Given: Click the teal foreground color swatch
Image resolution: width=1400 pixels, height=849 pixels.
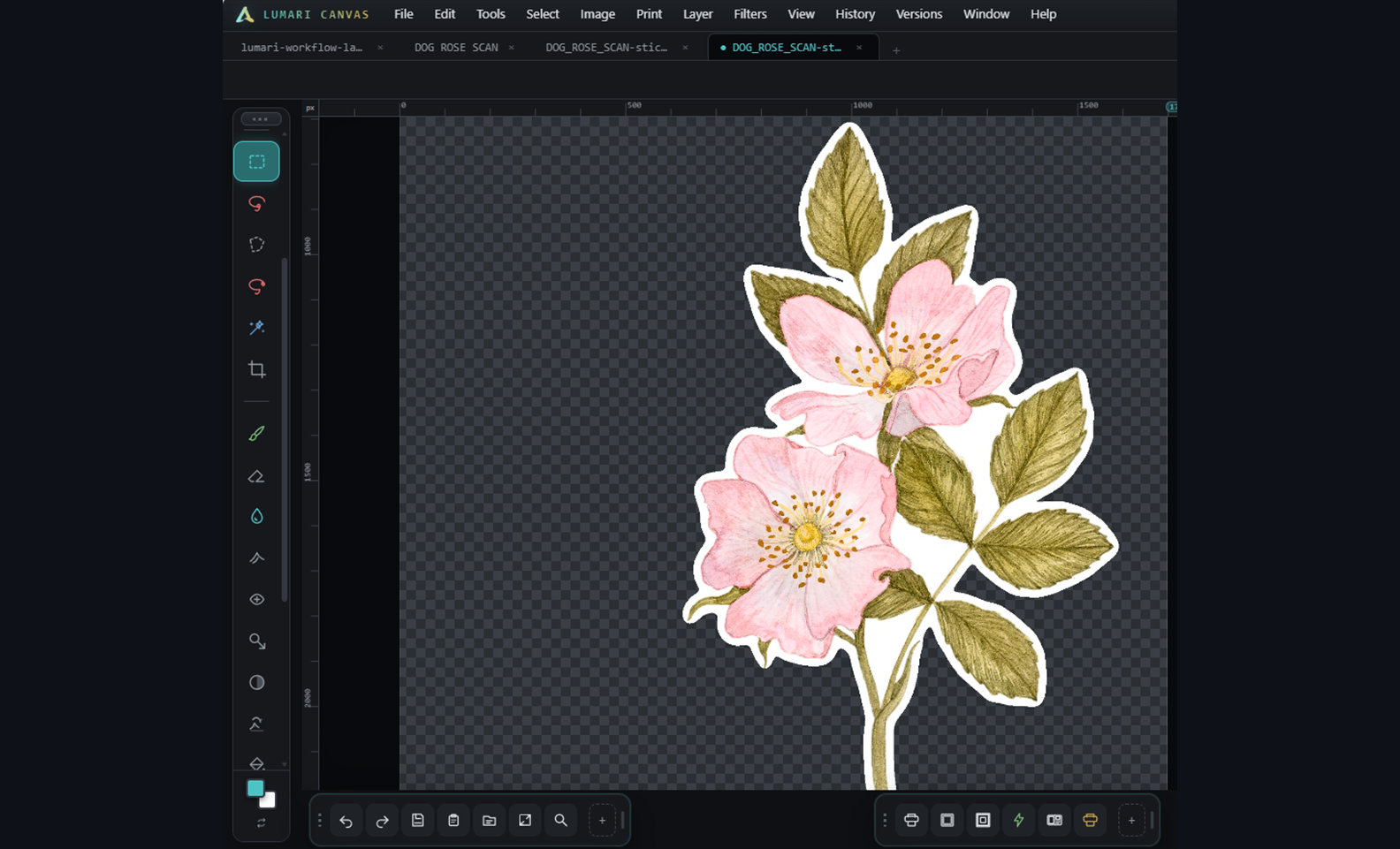Looking at the screenshot, I should [x=255, y=789].
